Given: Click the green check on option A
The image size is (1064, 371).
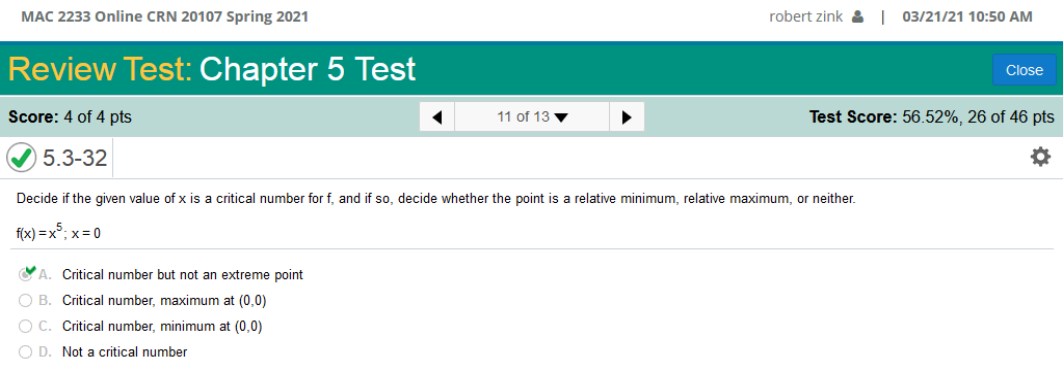Looking at the screenshot, I should pyautogui.click(x=30, y=270).
